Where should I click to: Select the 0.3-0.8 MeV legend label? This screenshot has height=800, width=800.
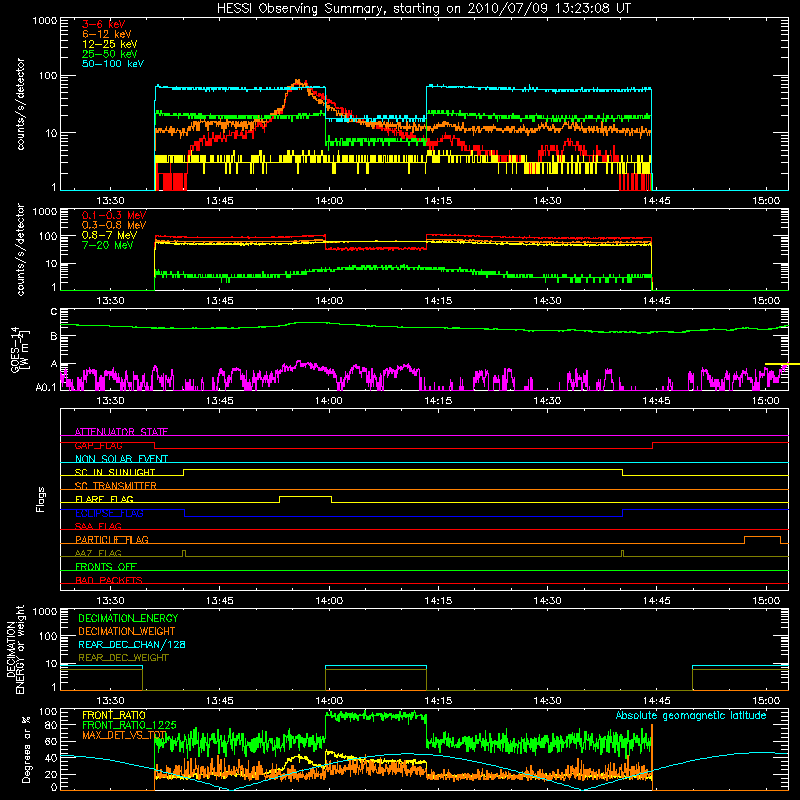pos(114,225)
